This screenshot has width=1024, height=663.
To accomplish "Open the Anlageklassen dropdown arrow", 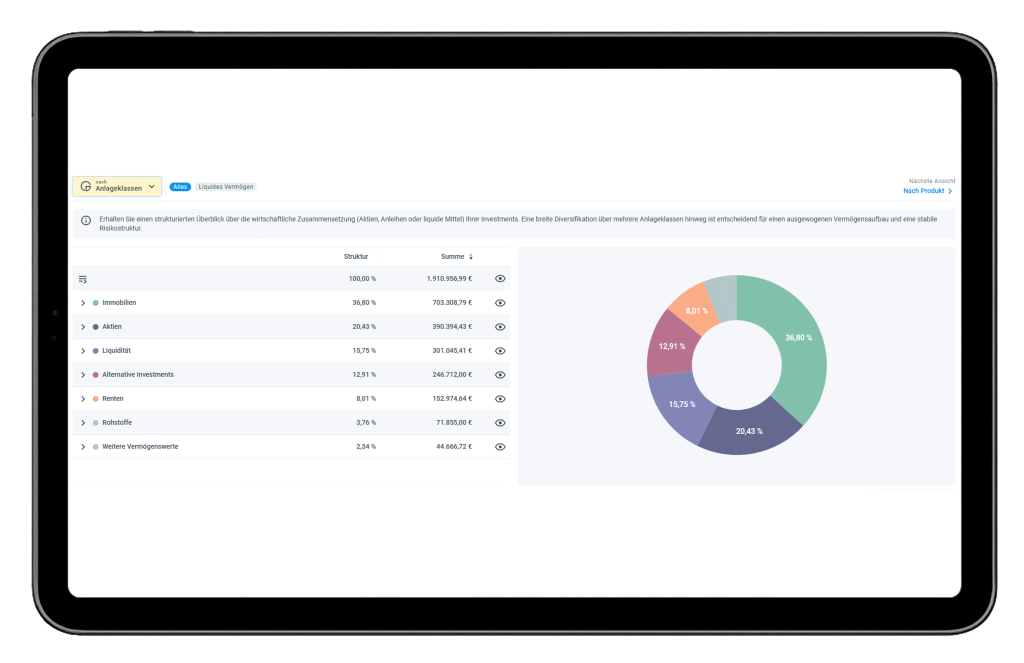I will point(151,187).
